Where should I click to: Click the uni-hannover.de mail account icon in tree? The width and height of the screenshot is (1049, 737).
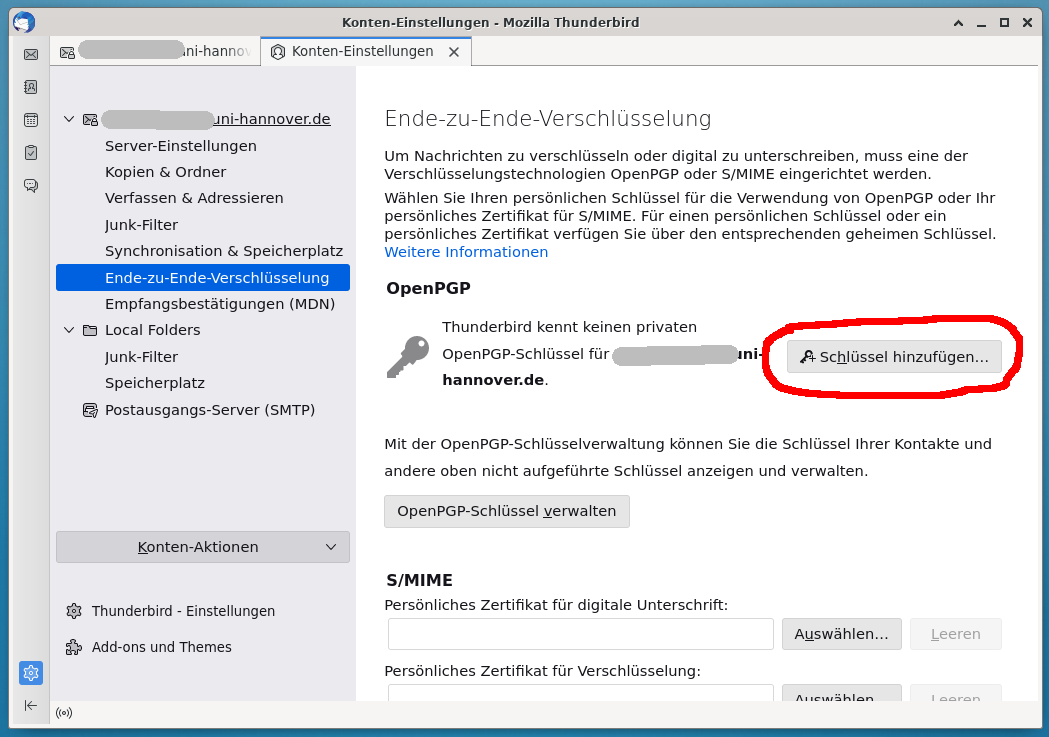click(90, 120)
